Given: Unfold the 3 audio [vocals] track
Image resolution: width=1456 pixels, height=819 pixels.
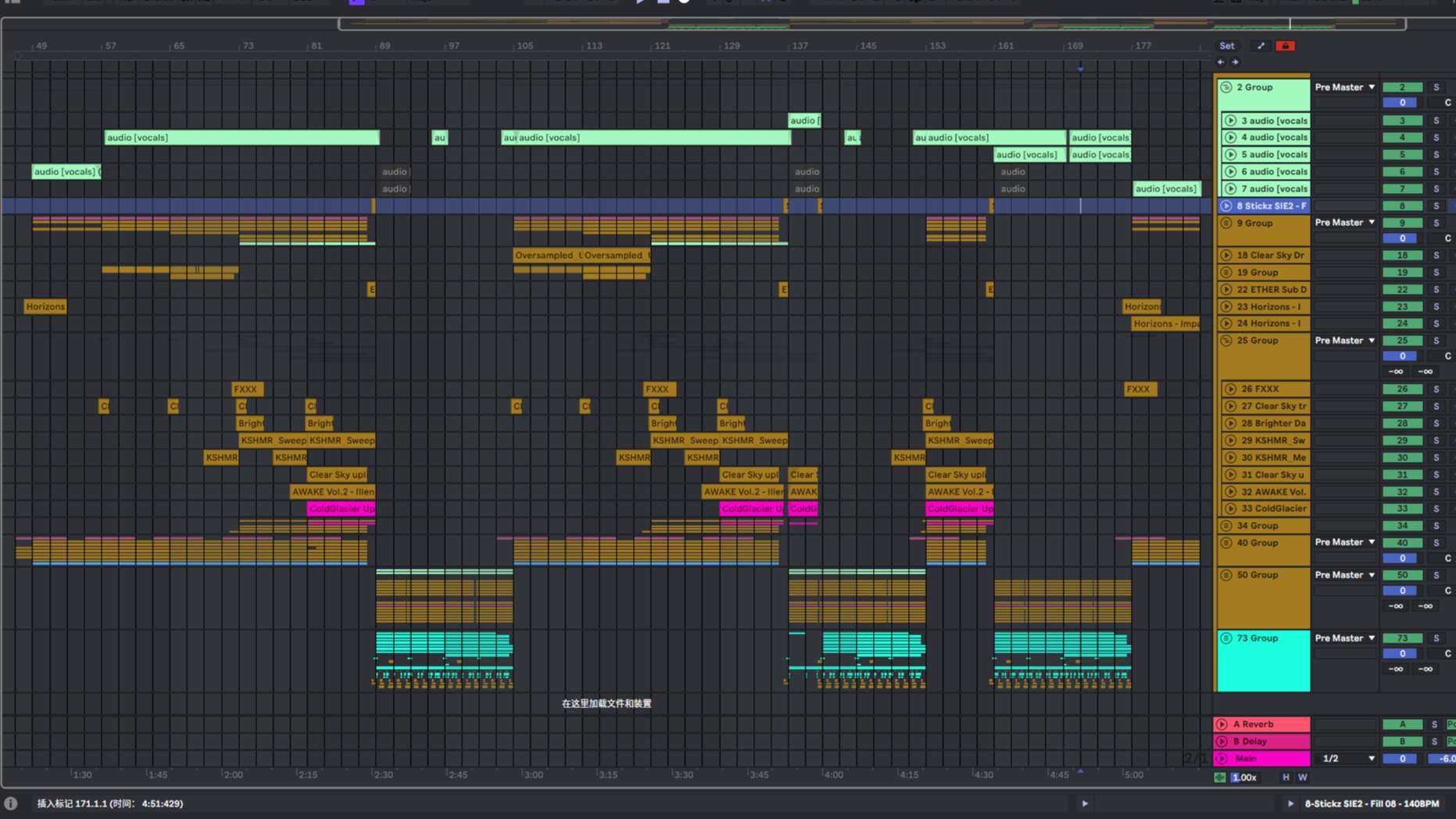Looking at the screenshot, I should pyautogui.click(x=1231, y=121).
